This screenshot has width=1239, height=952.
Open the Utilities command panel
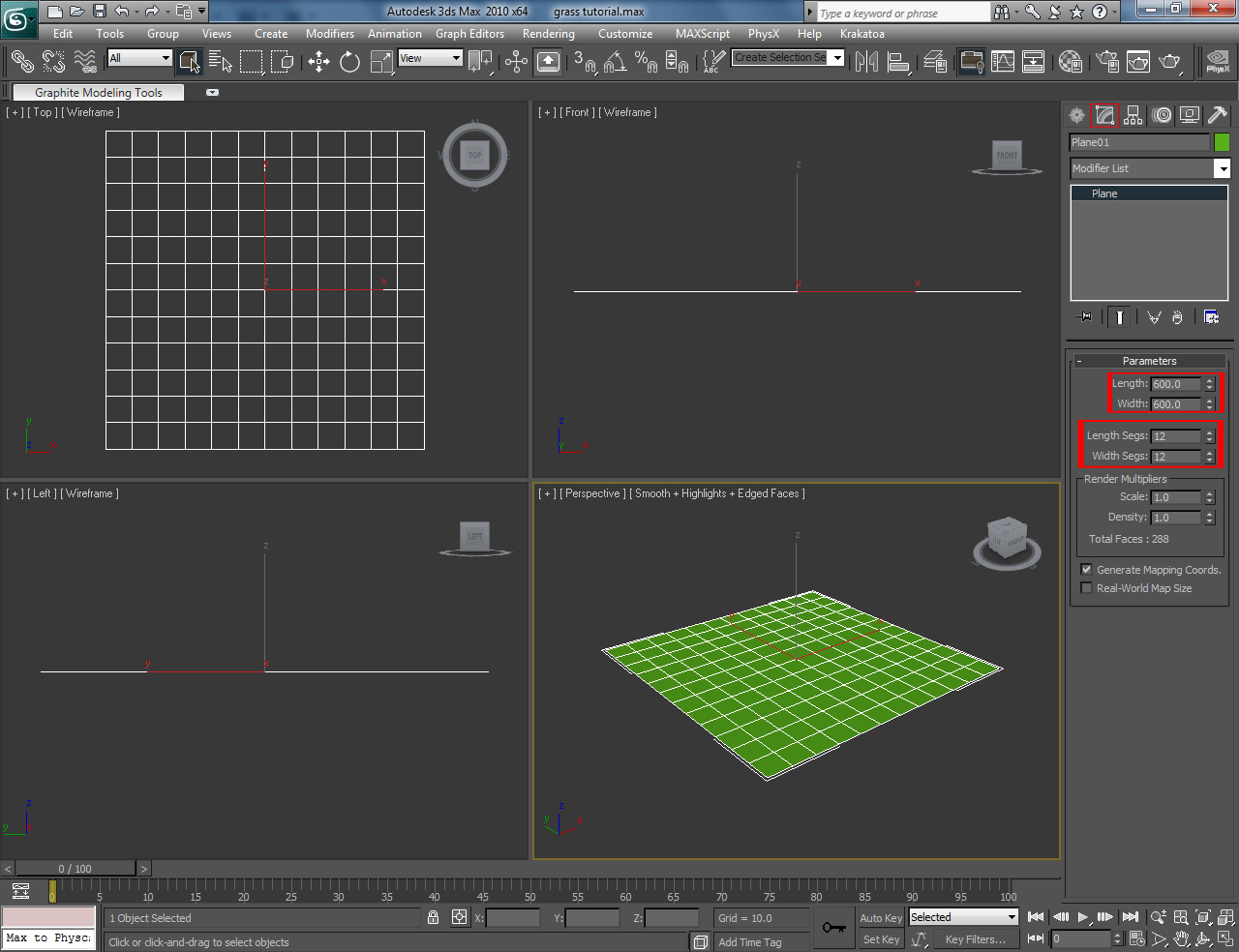pos(1216,115)
